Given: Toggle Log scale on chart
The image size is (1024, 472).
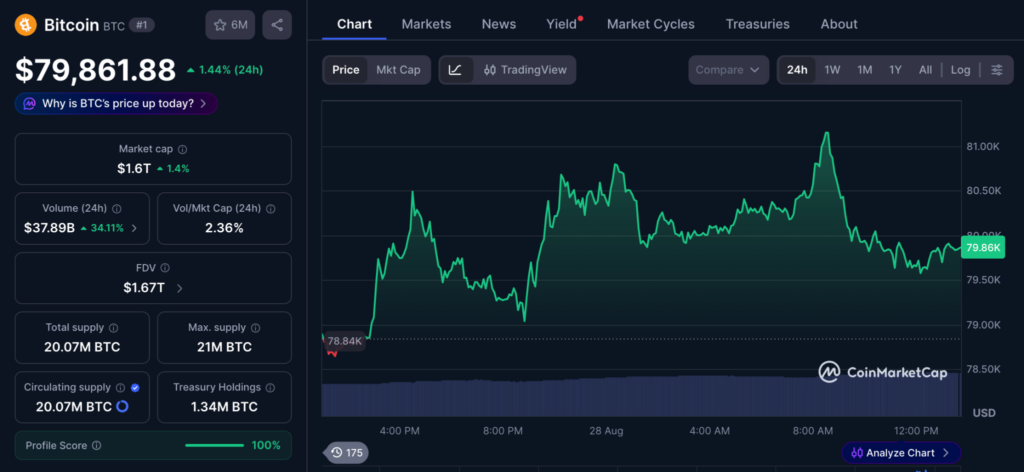Looking at the screenshot, I should (960, 70).
